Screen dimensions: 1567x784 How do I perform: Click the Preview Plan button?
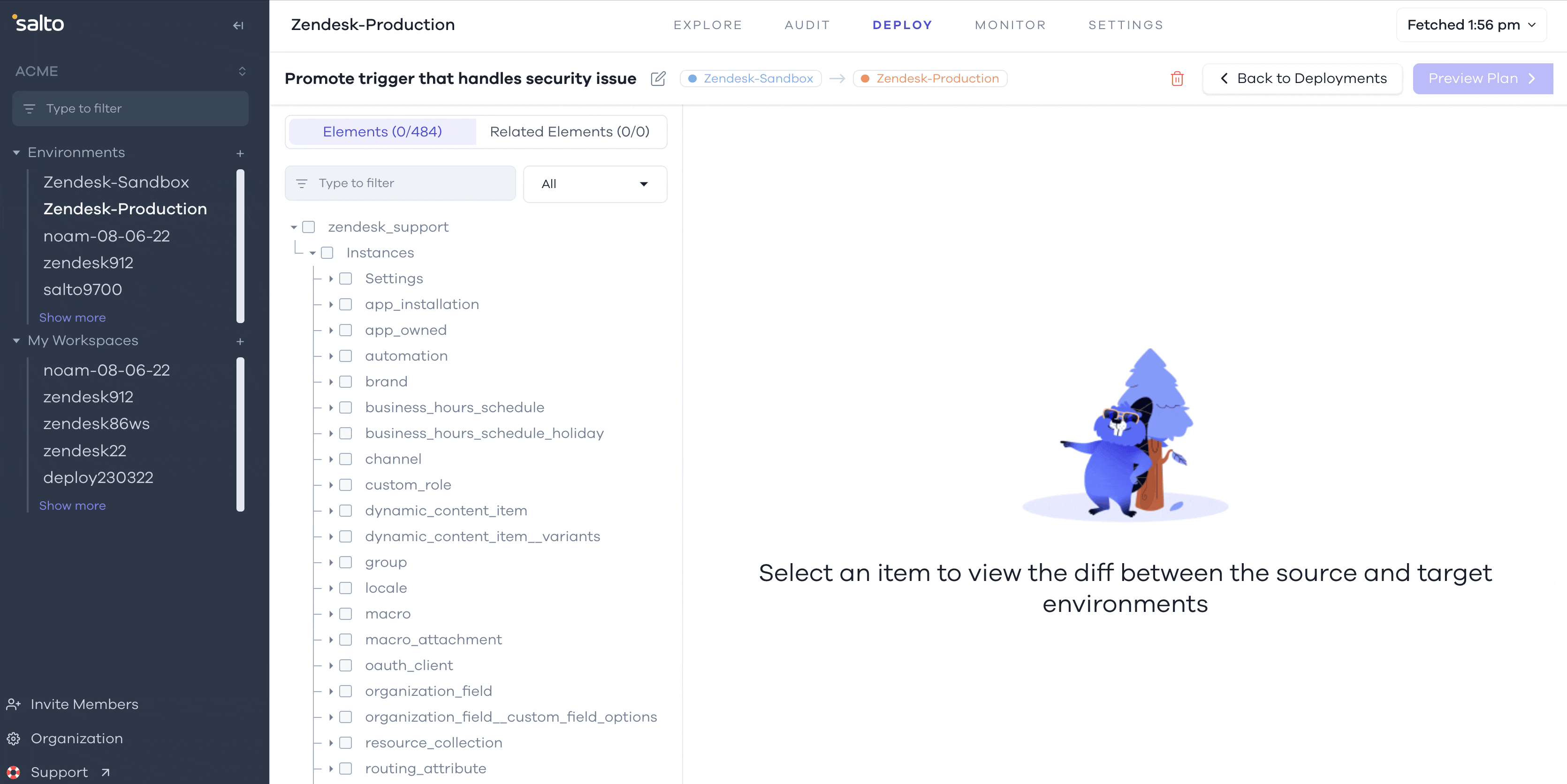[x=1483, y=78]
